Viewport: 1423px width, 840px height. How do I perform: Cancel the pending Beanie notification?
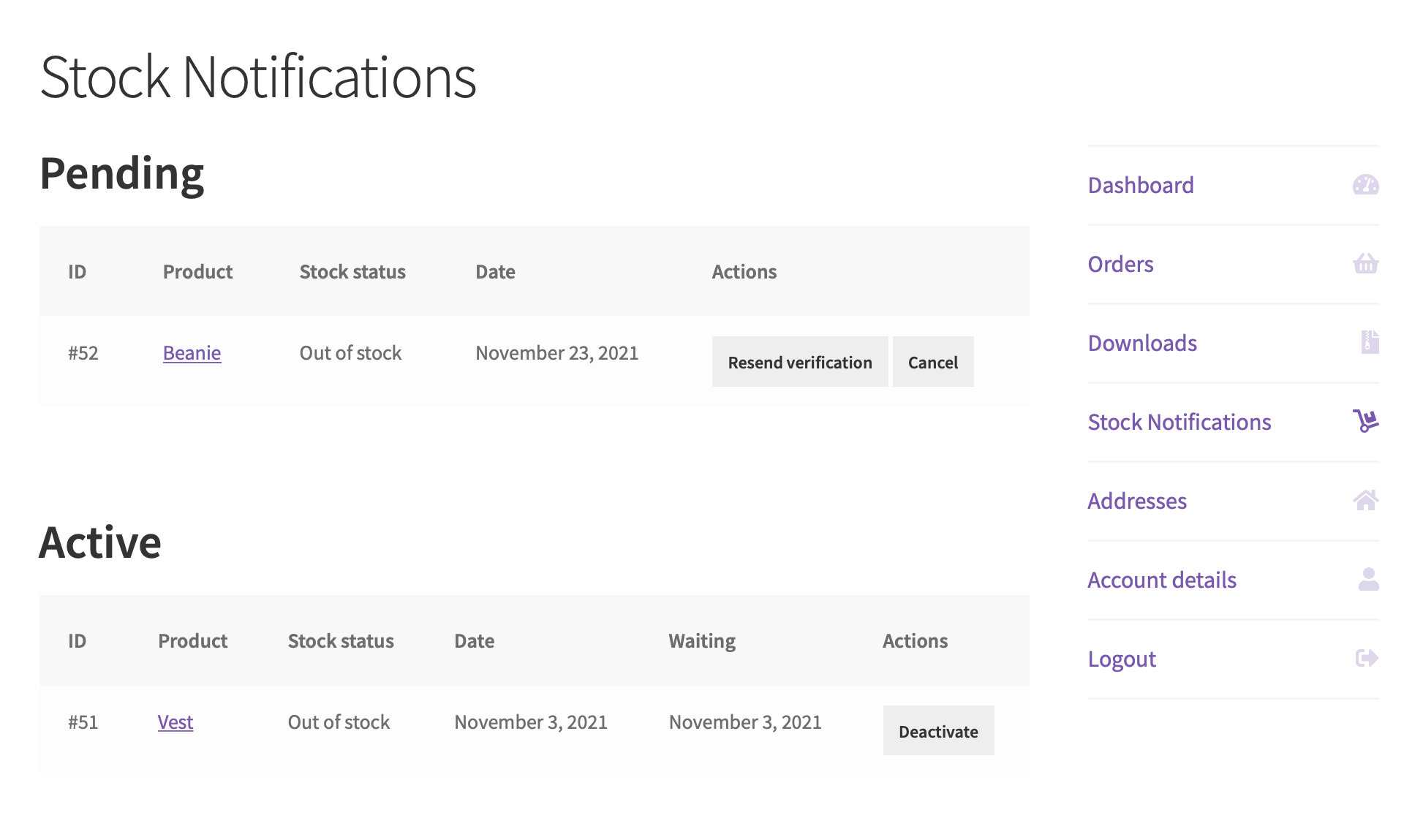click(x=933, y=362)
